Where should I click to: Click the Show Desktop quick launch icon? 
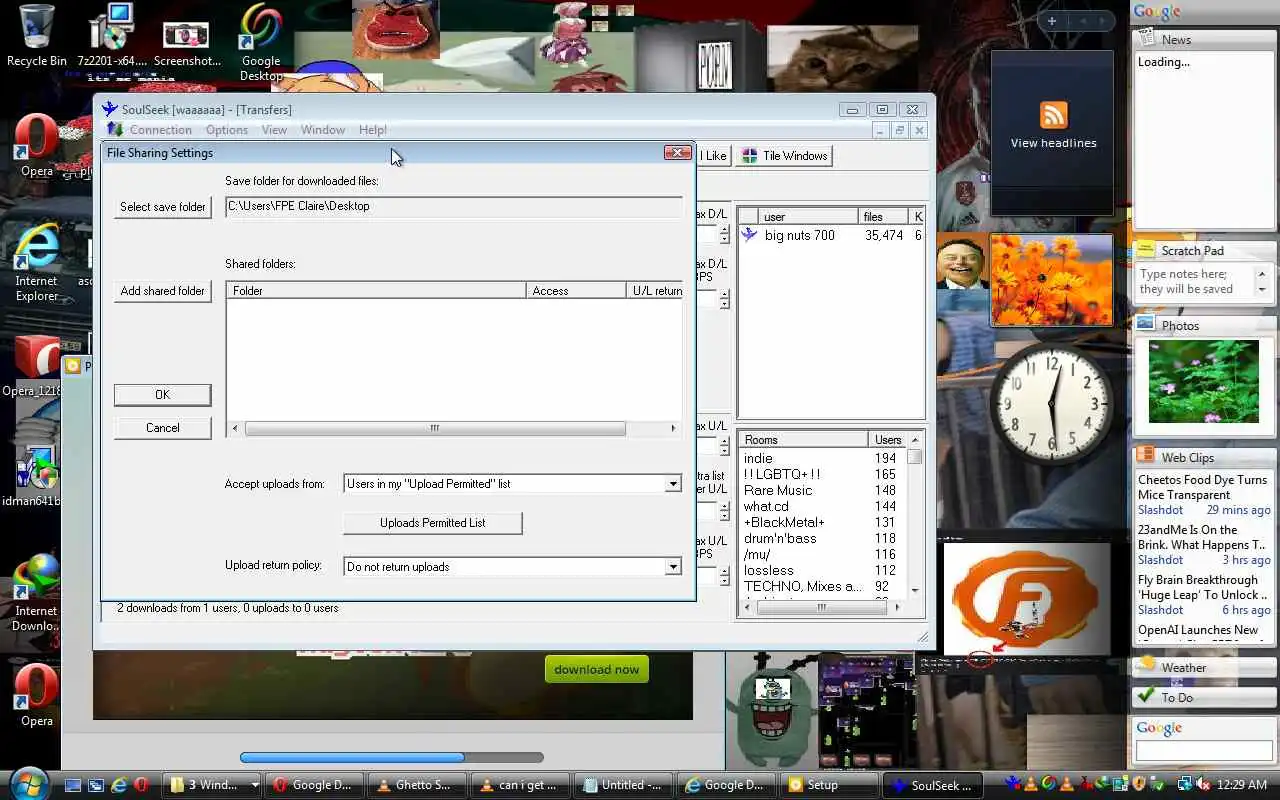pos(73,785)
